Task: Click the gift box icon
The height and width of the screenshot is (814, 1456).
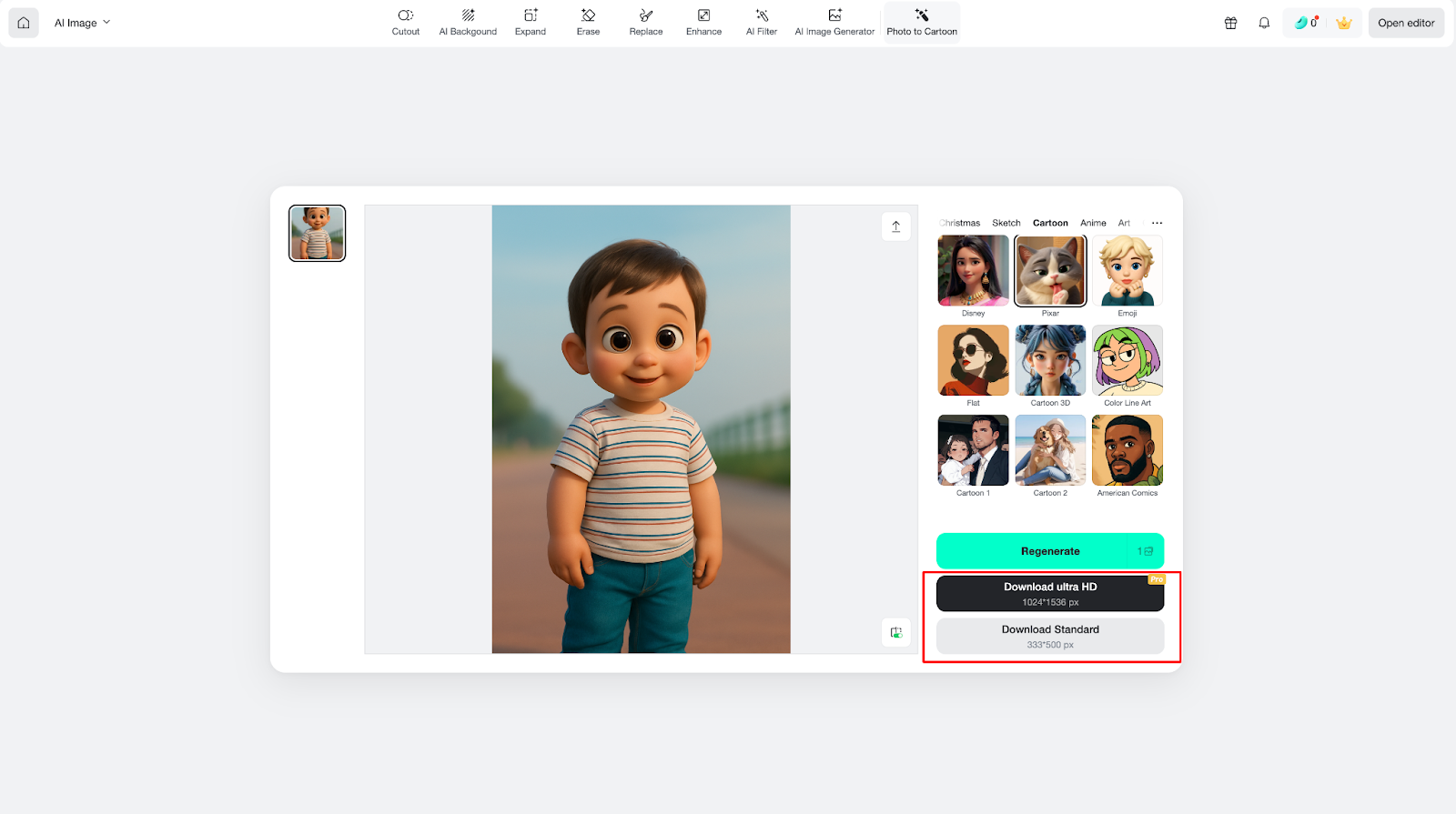Action: [1230, 23]
